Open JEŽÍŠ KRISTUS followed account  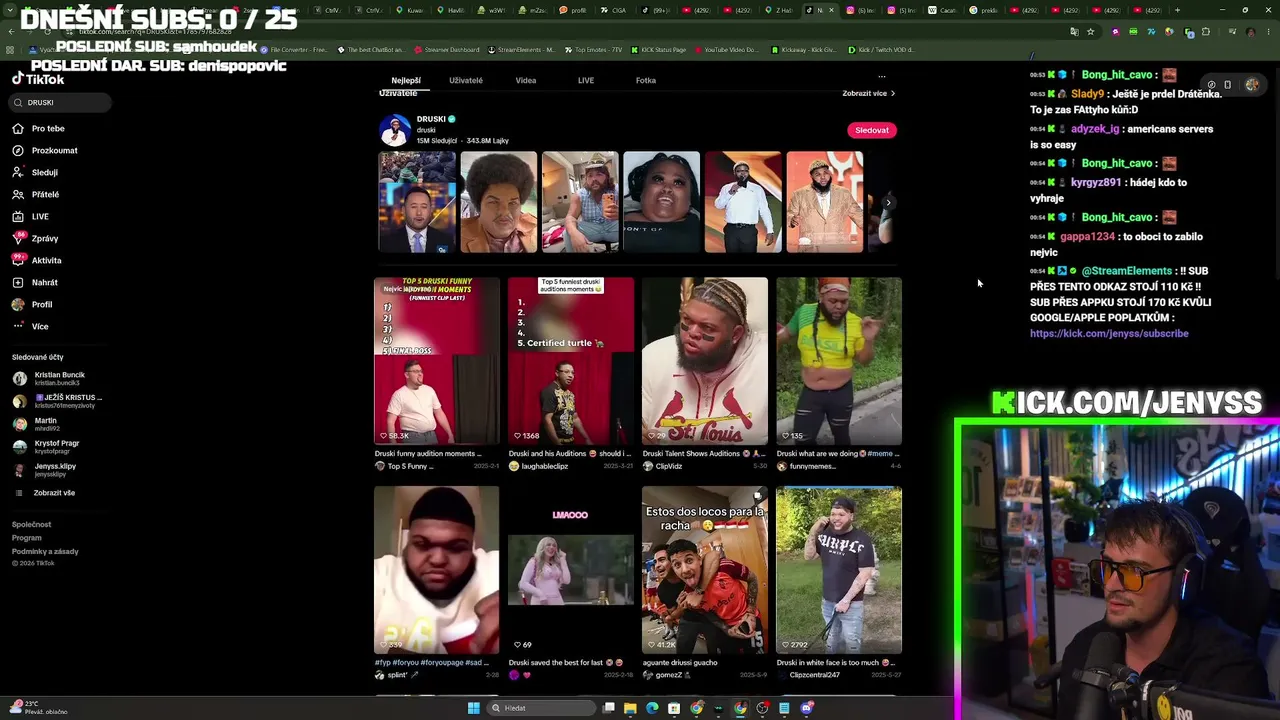coord(57,401)
